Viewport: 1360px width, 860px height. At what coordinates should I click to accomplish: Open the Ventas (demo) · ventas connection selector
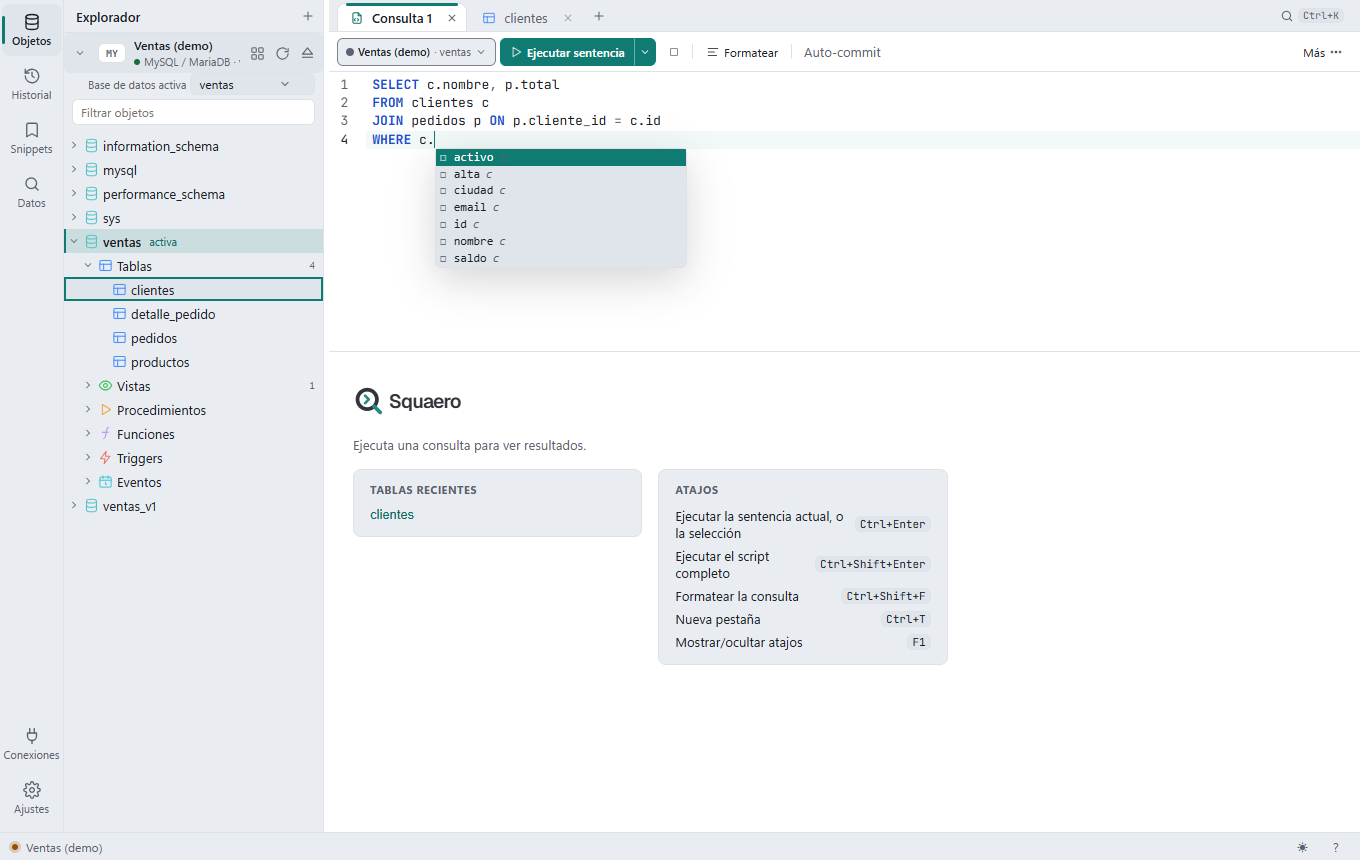(x=416, y=52)
